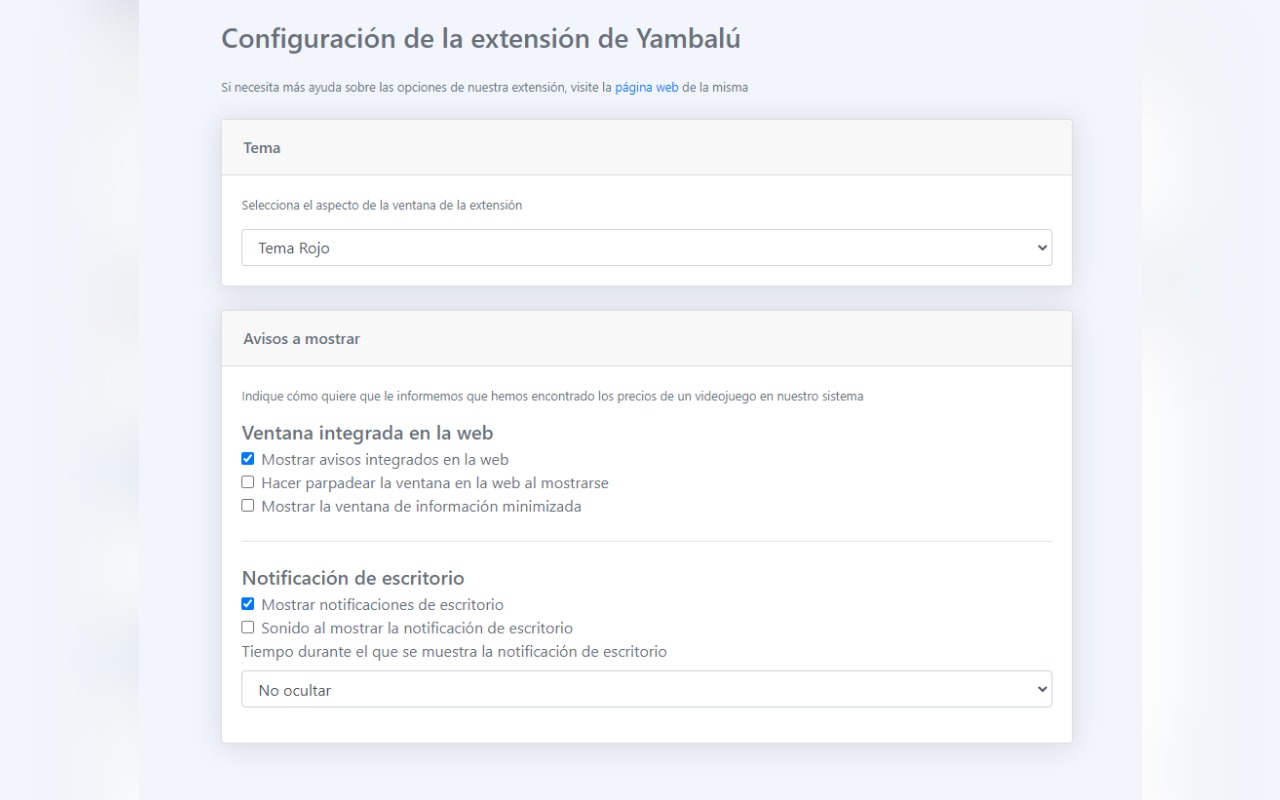Uncheck Mostrar notificaciones de escritorio

coord(248,604)
